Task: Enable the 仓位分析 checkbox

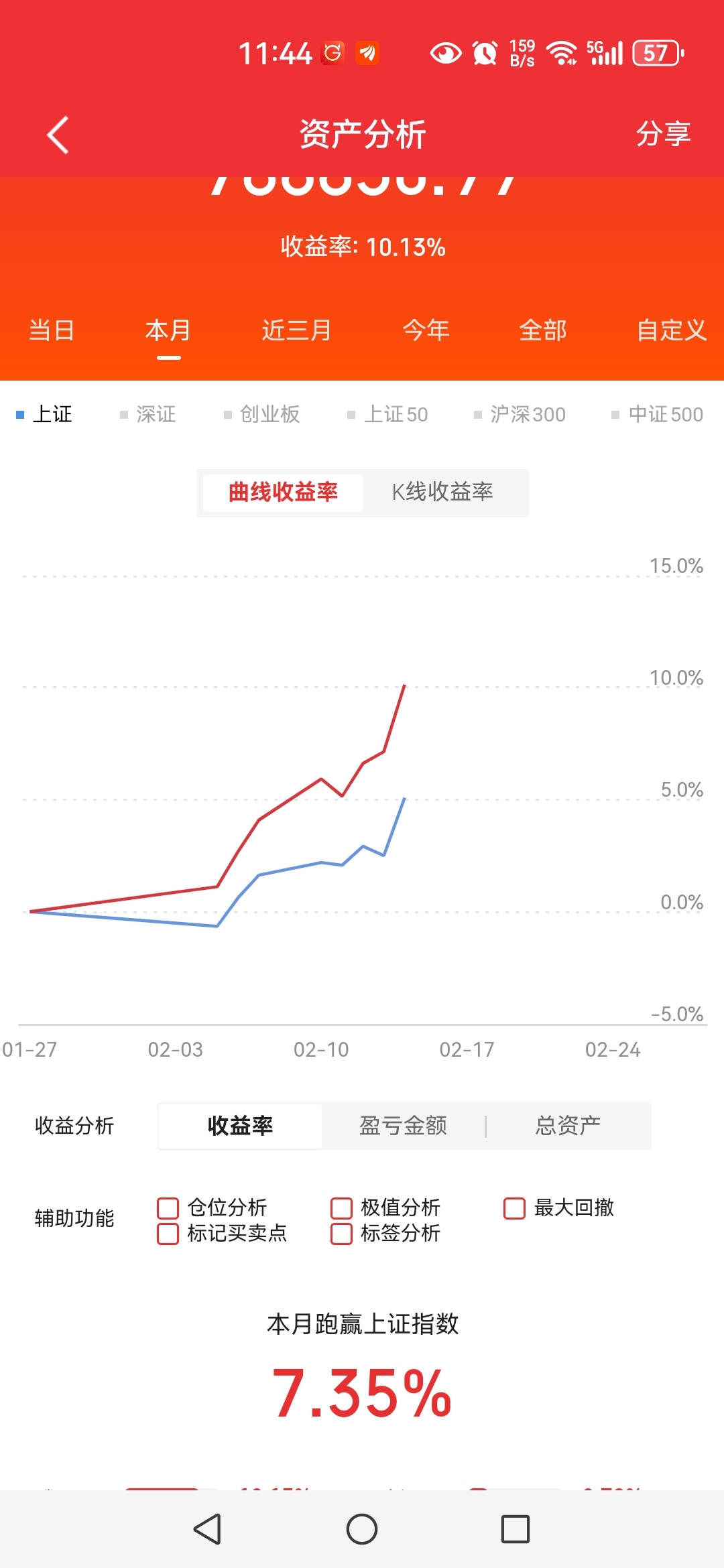Action: point(168,1208)
